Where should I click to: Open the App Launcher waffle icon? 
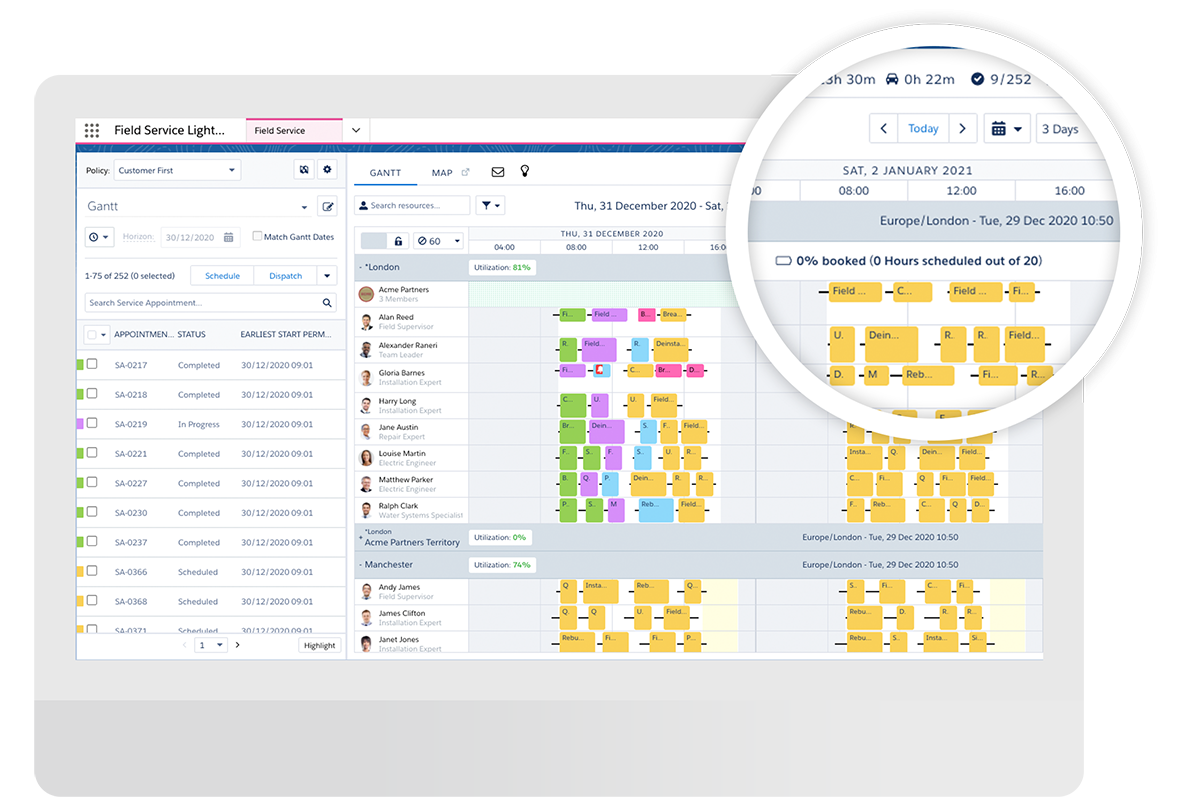[x=92, y=130]
